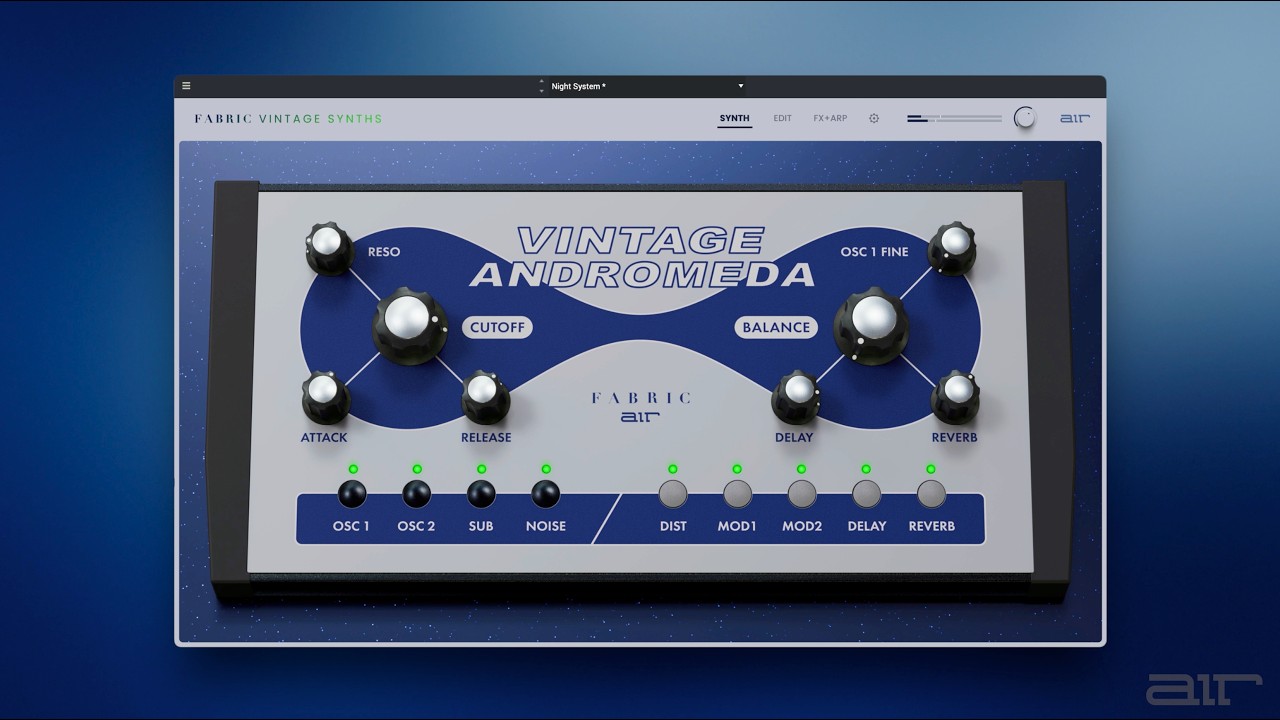
Task: Click the VINTAGE ANDROMEDA title
Action: click(642, 257)
